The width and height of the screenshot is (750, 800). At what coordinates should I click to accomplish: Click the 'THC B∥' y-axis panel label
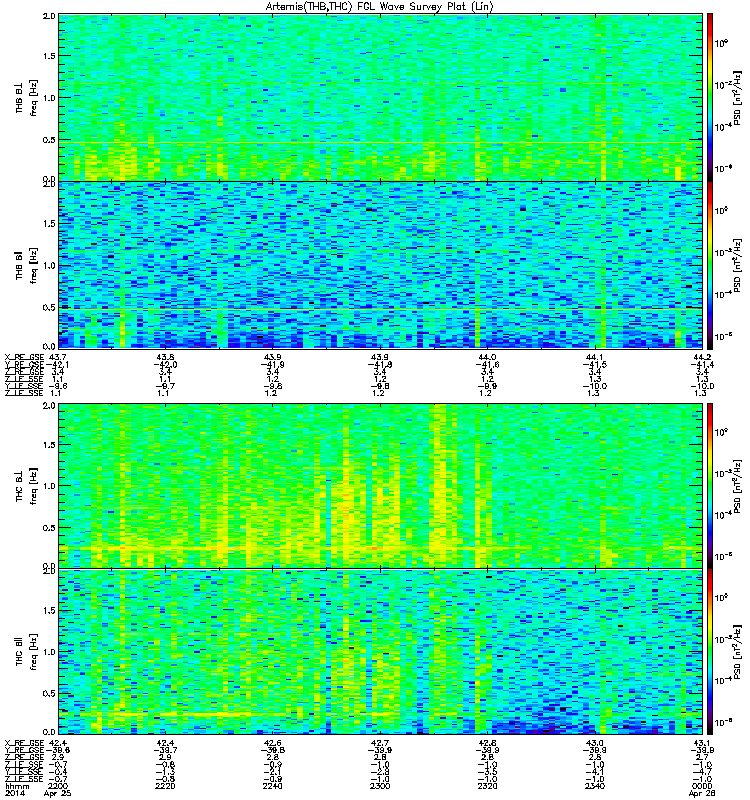(x=19, y=652)
